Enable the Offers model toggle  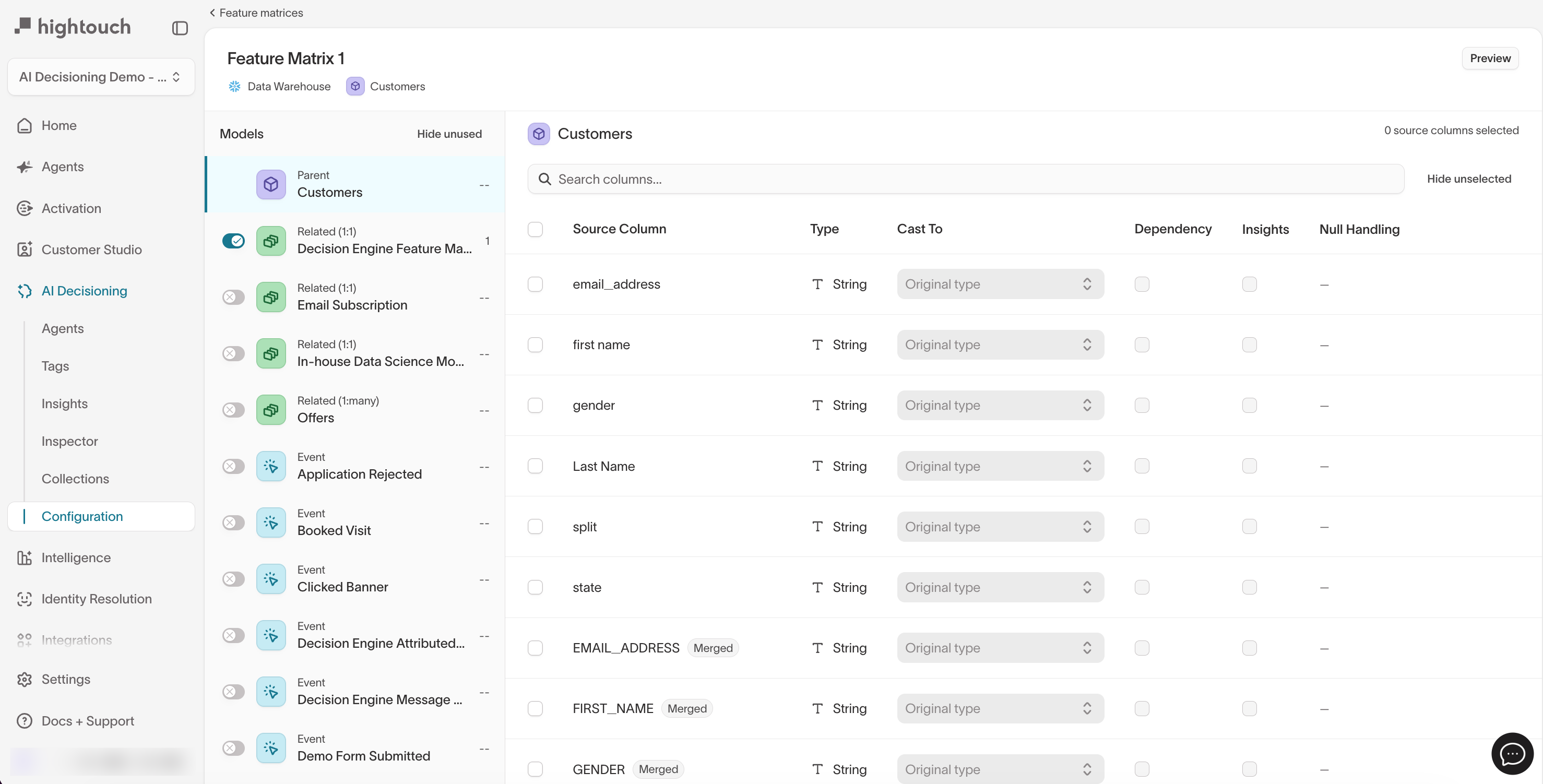click(x=233, y=410)
